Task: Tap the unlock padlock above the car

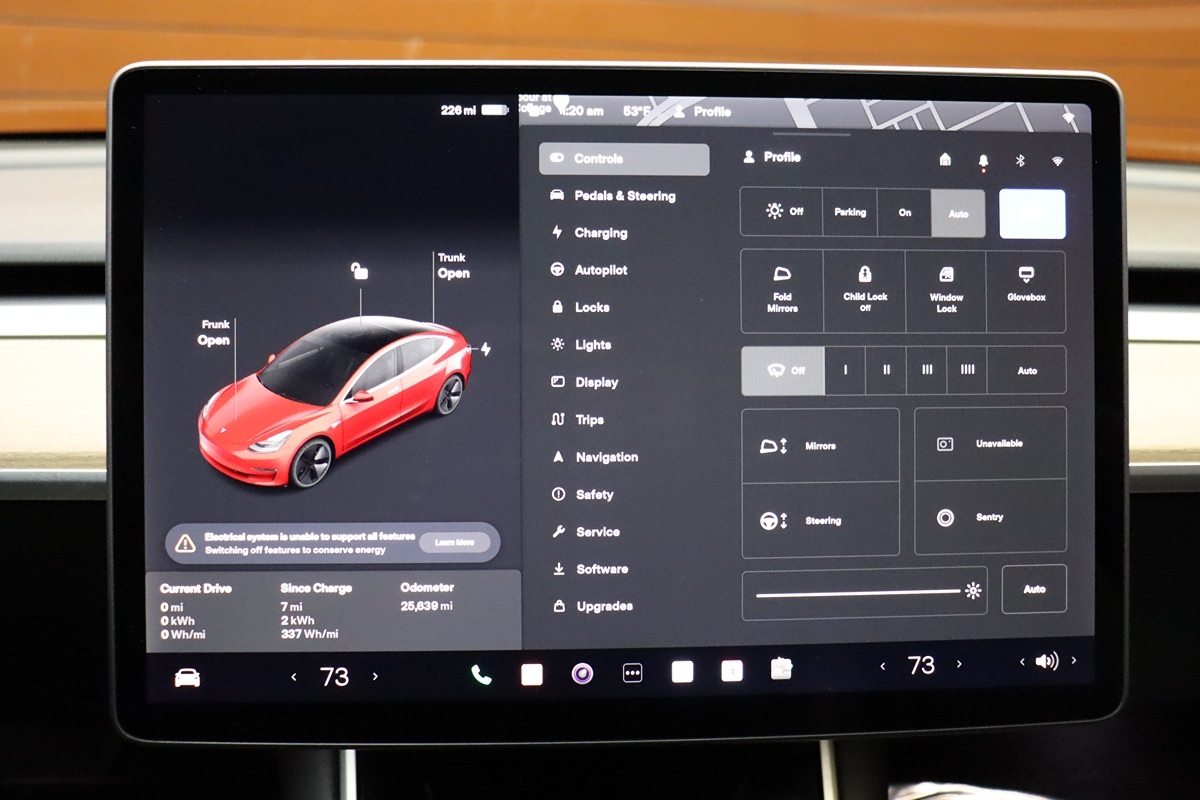Action: coord(360,271)
